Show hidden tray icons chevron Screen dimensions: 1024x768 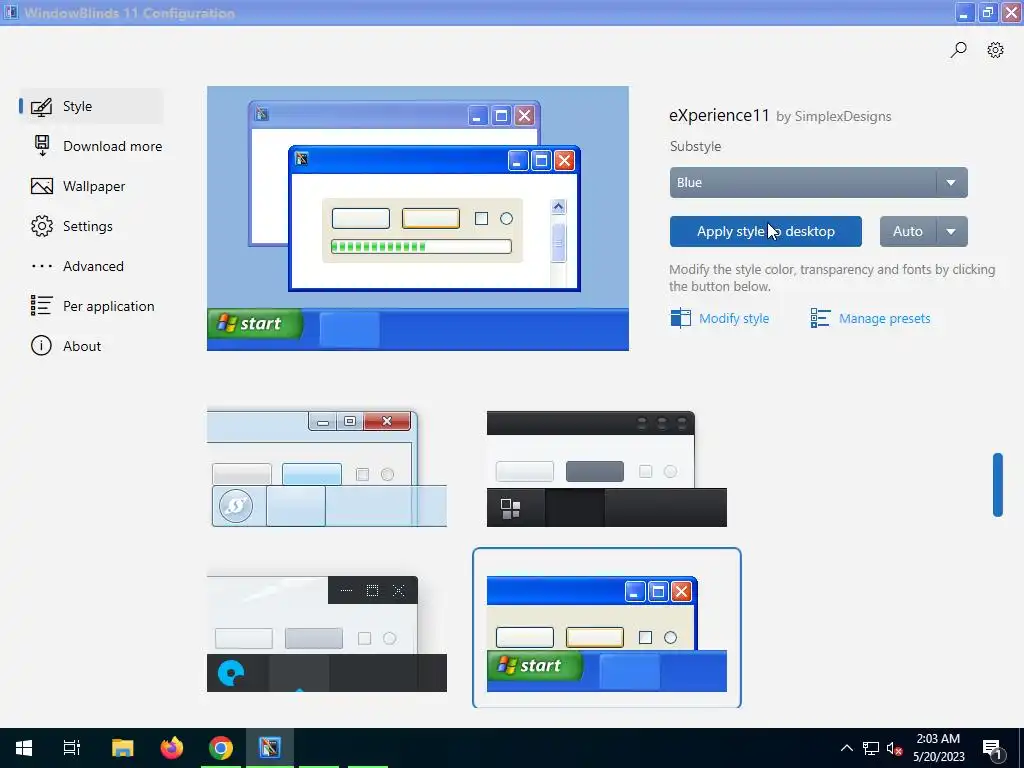[x=846, y=748]
